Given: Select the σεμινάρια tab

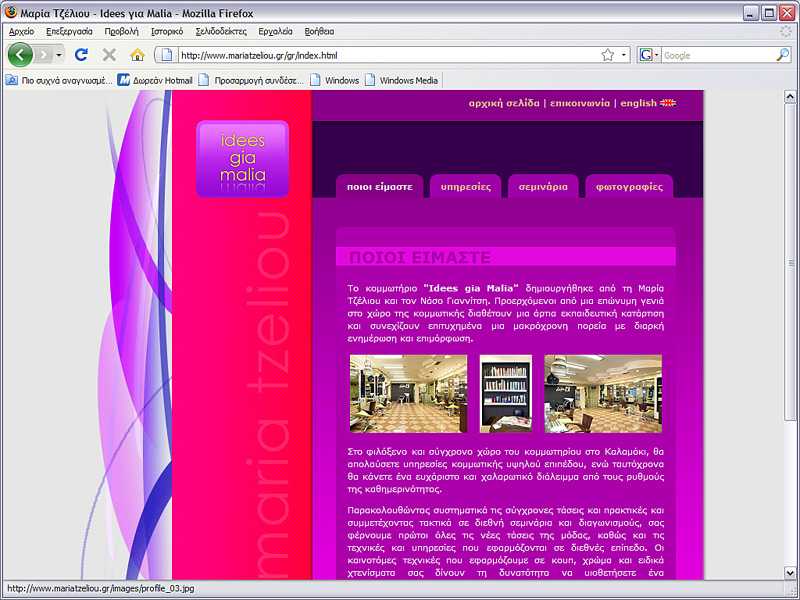Looking at the screenshot, I should click(543, 187).
